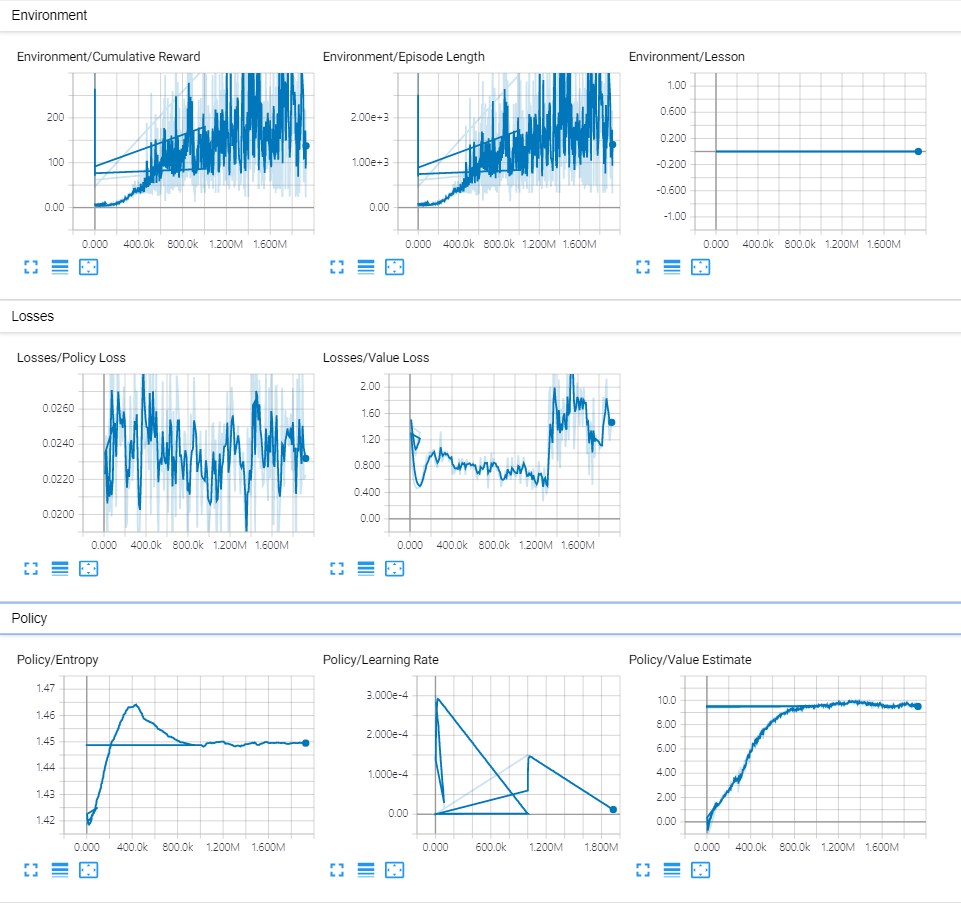
Task: Fit domain to data on Episode Length
Action: (395, 267)
